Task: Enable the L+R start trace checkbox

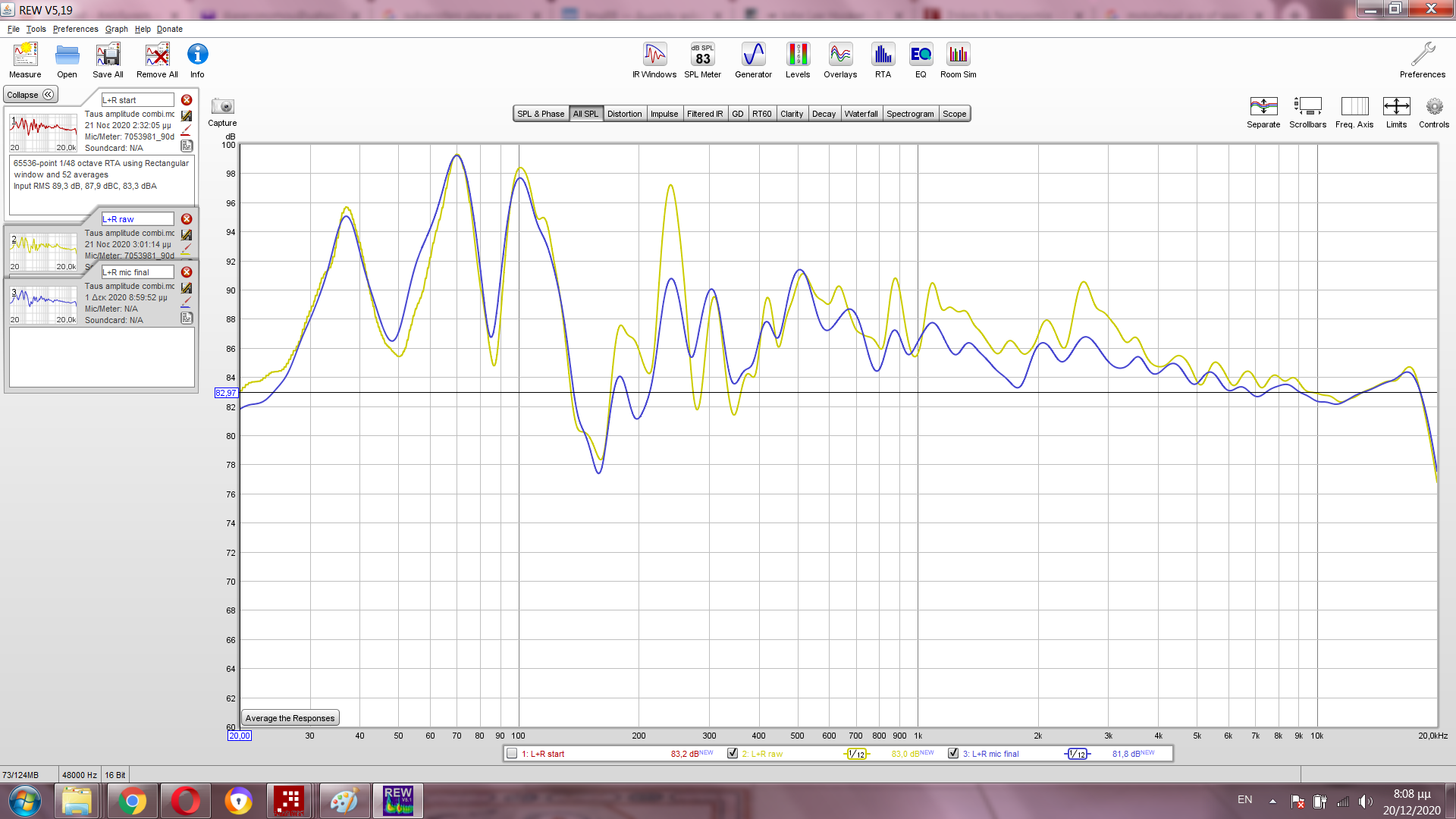Action: tap(512, 754)
